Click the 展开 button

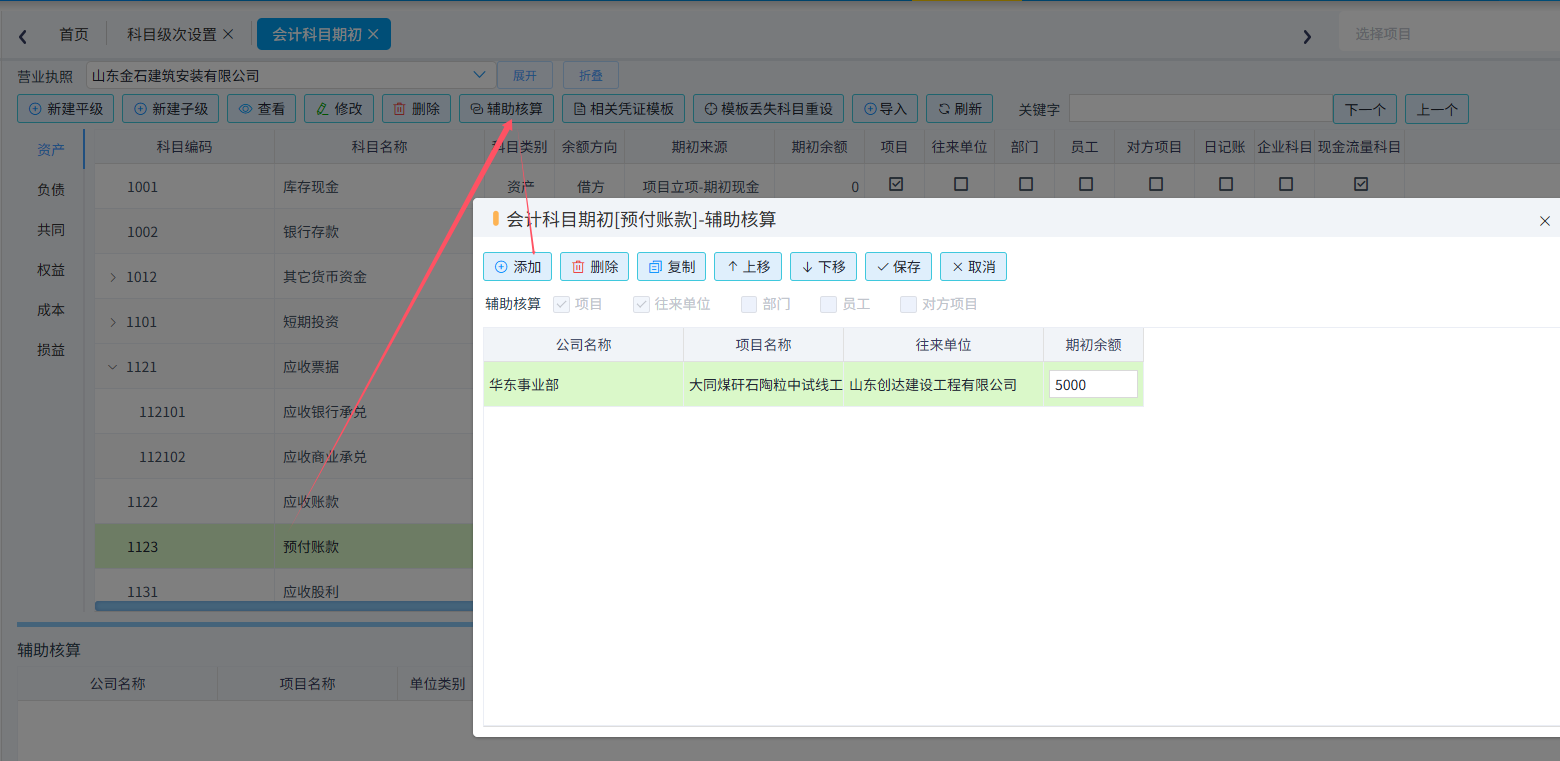click(525, 75)
